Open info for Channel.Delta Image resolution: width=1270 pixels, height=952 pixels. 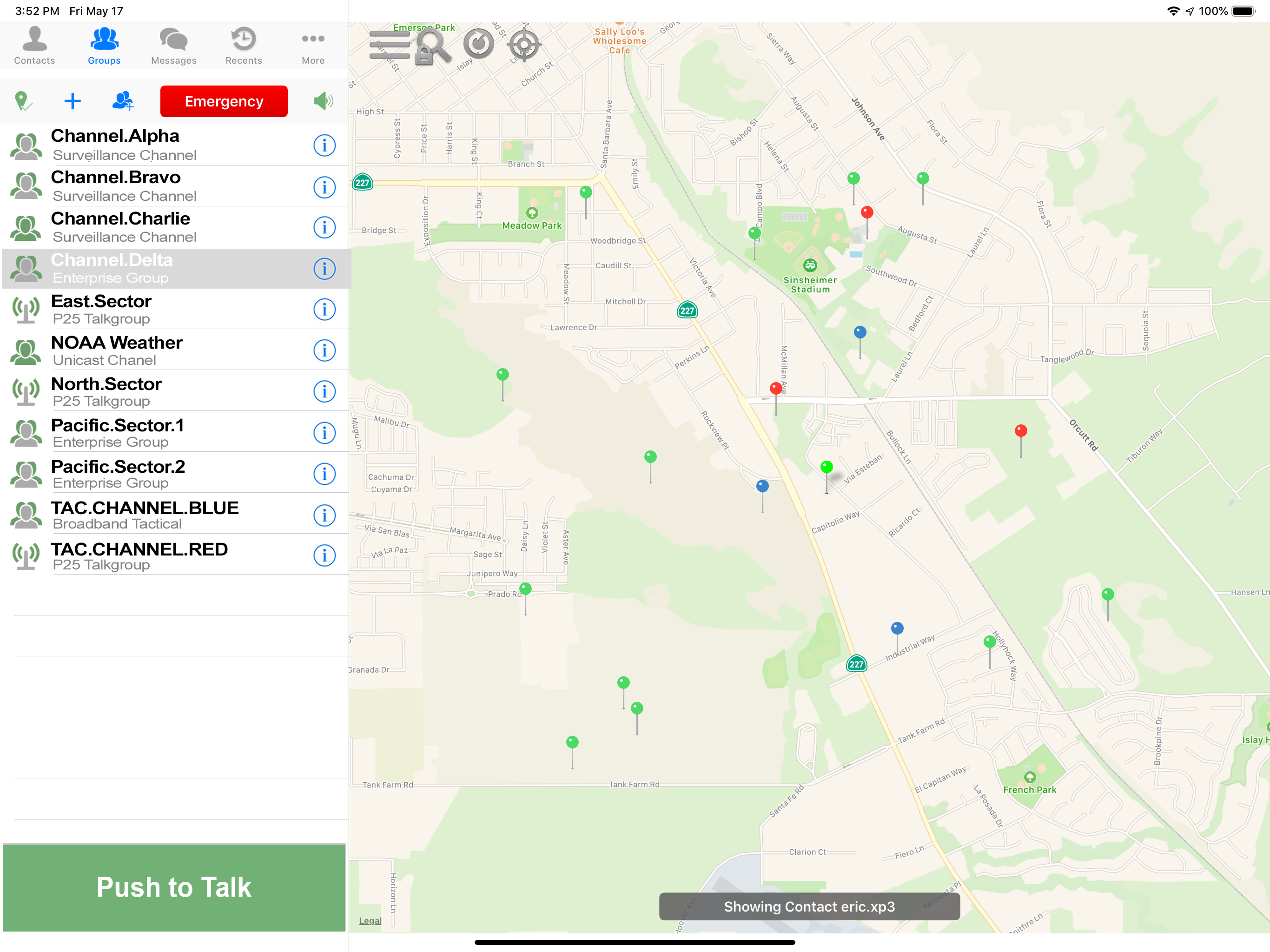324,269
